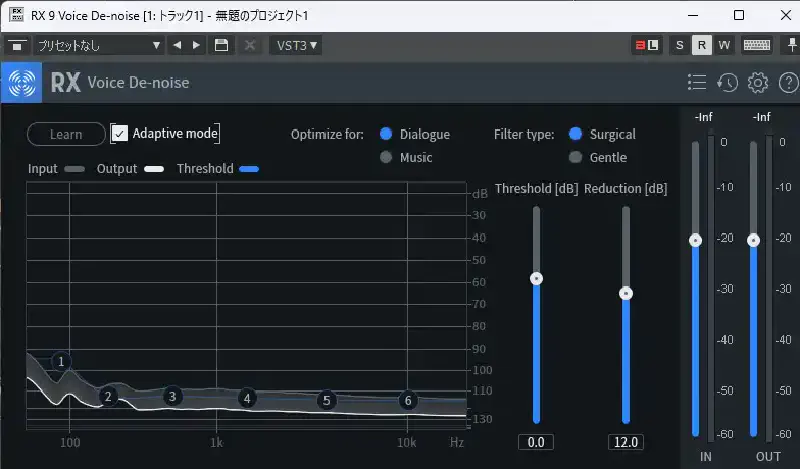Select Surgical filter type

(576, 134)
